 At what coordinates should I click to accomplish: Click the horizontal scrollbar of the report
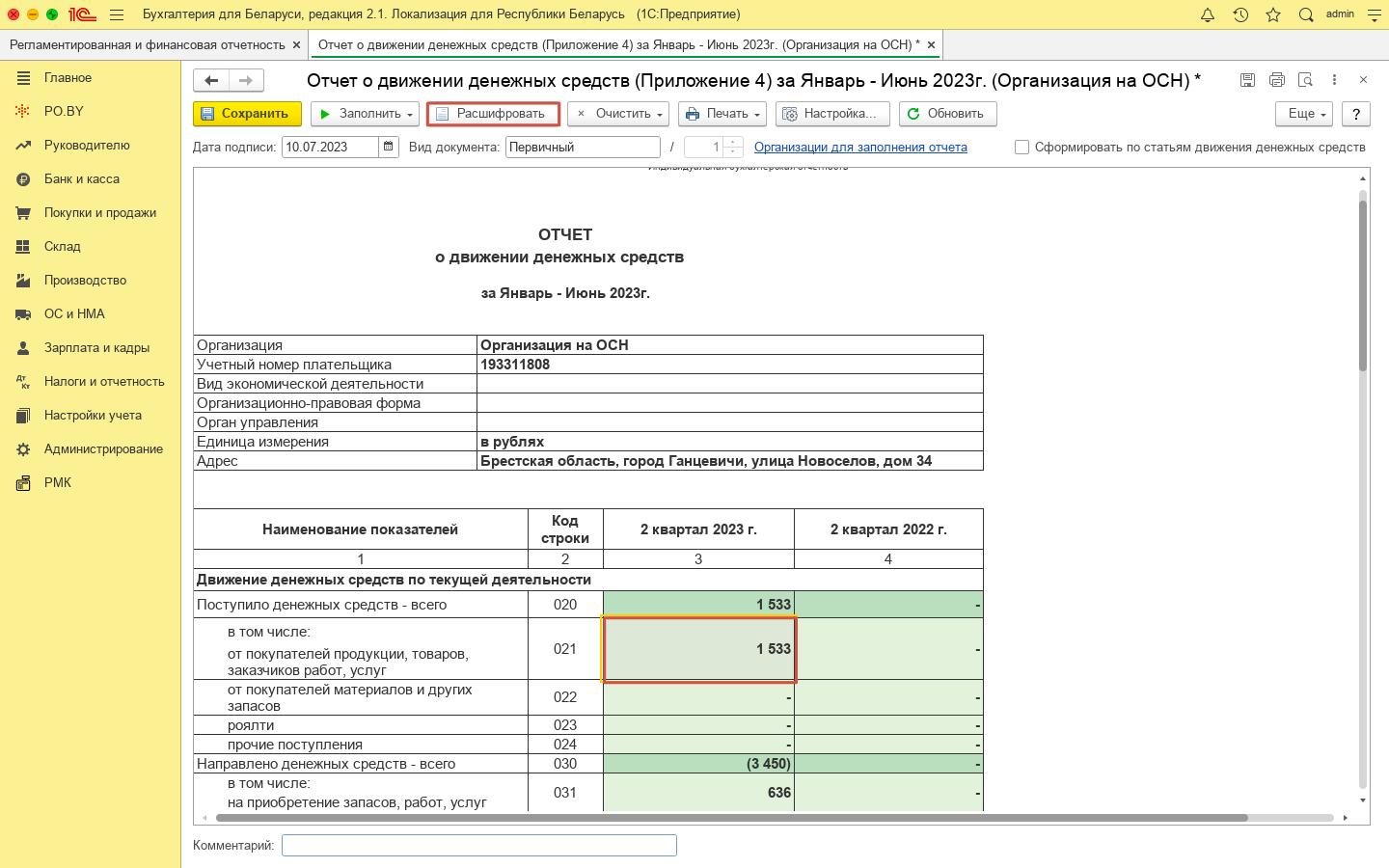[731, 818]
